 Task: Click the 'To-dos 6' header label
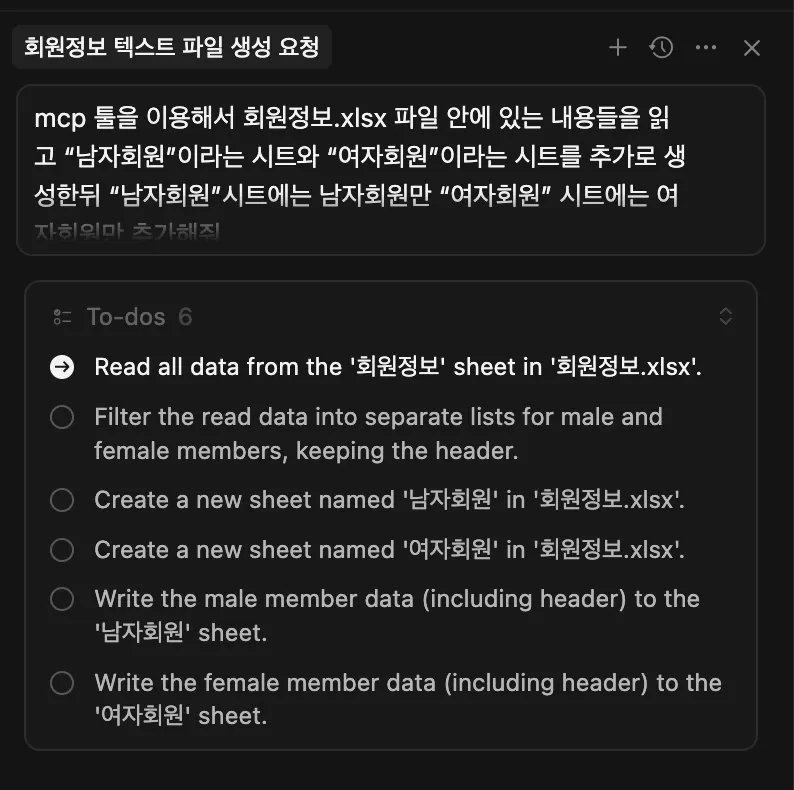139,317
